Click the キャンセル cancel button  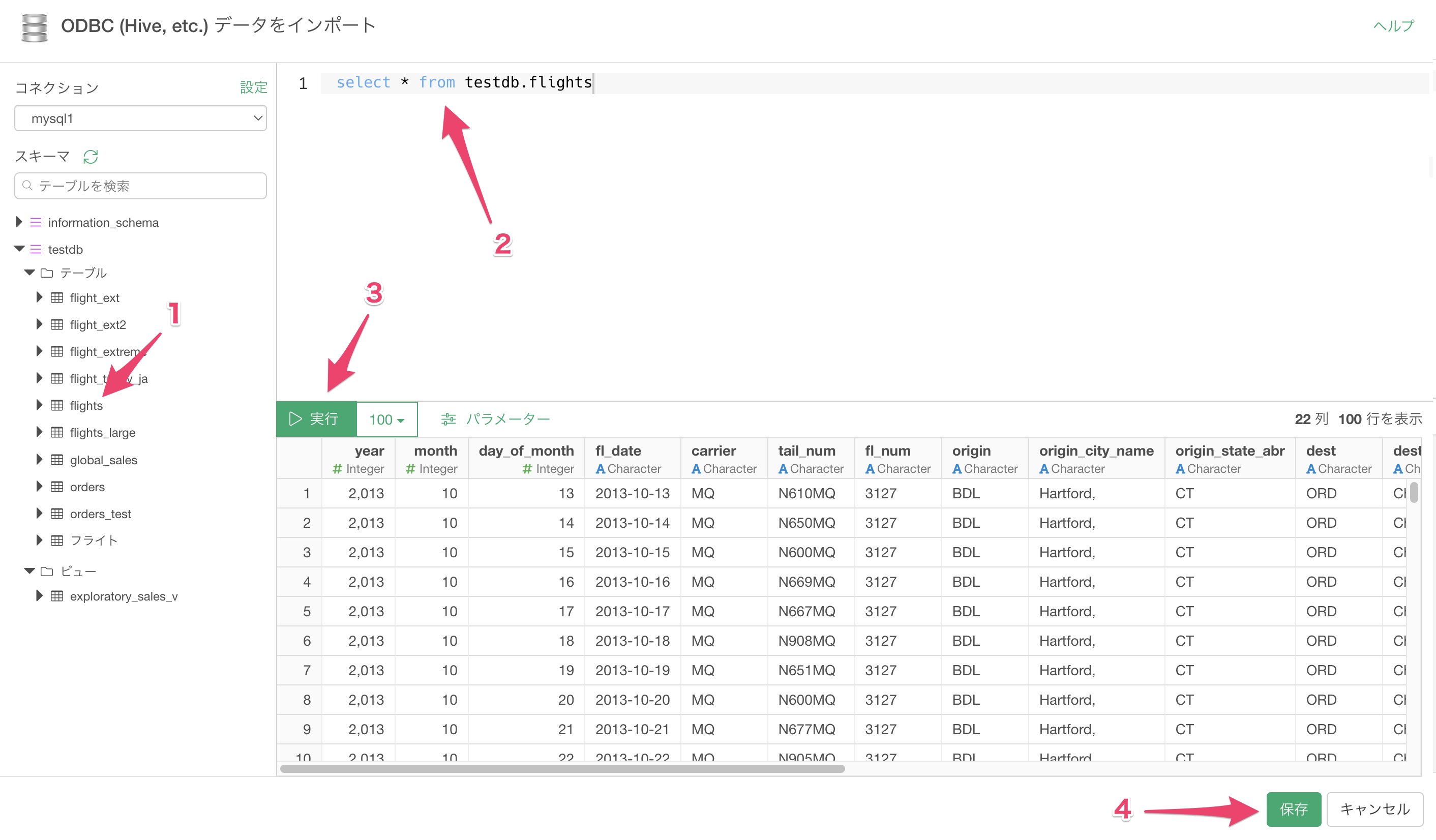tap(1374, 808)
